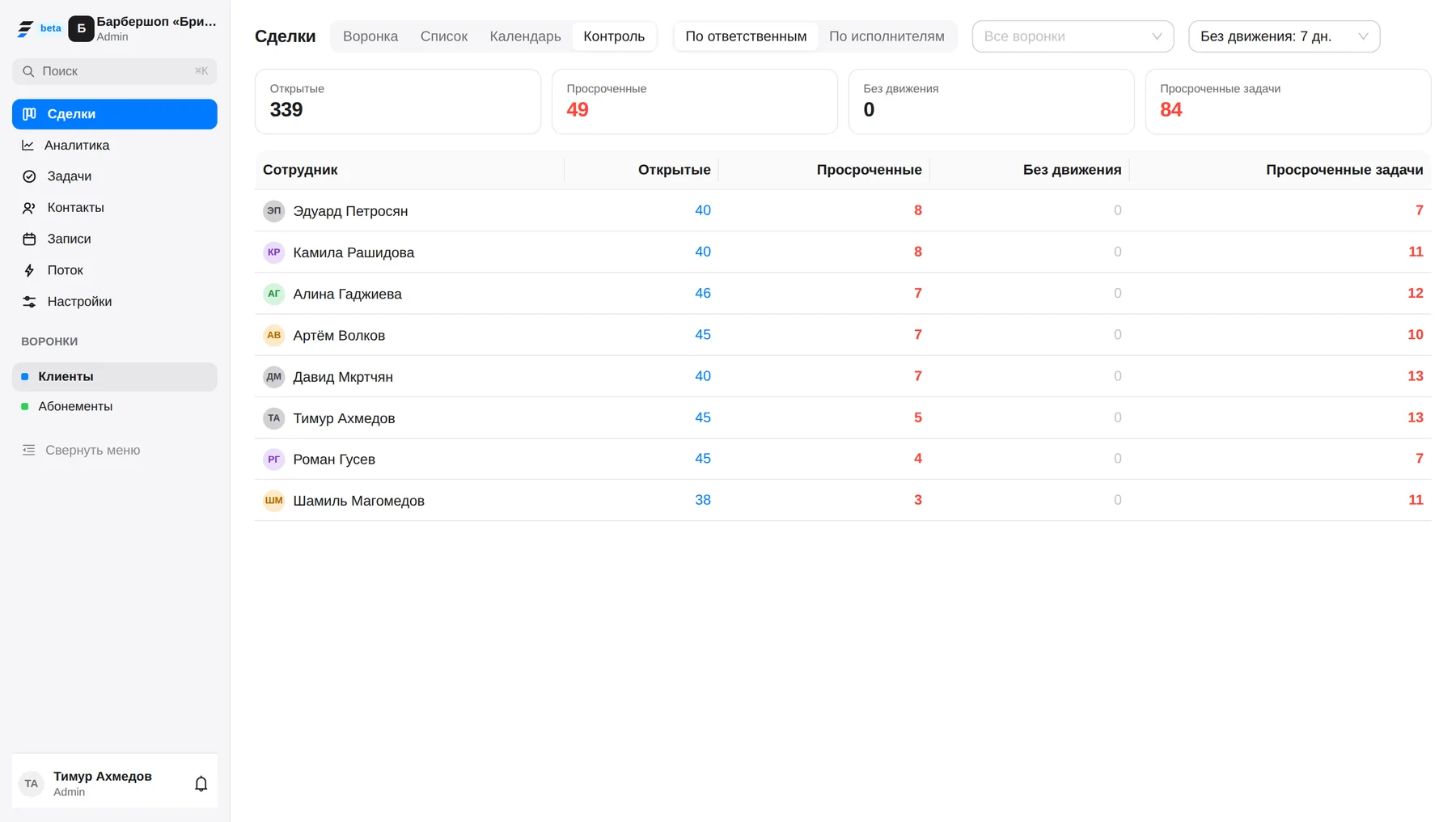Sort by Просроченные column header
Screen dimensions: 1456x822
coord(869,170)
